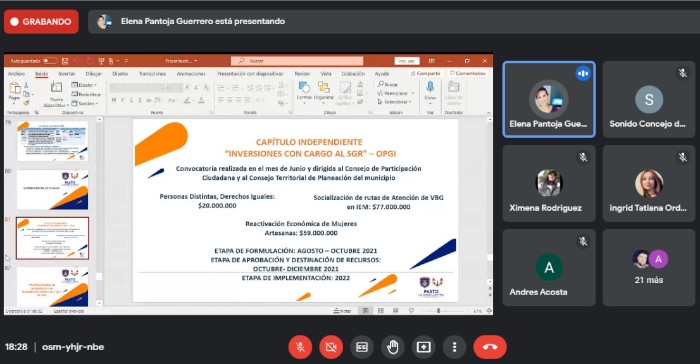The width and height of the screenshot is (700, 364).
Task: Open the three-dot more options menu
Action: [x=454, y=347]
